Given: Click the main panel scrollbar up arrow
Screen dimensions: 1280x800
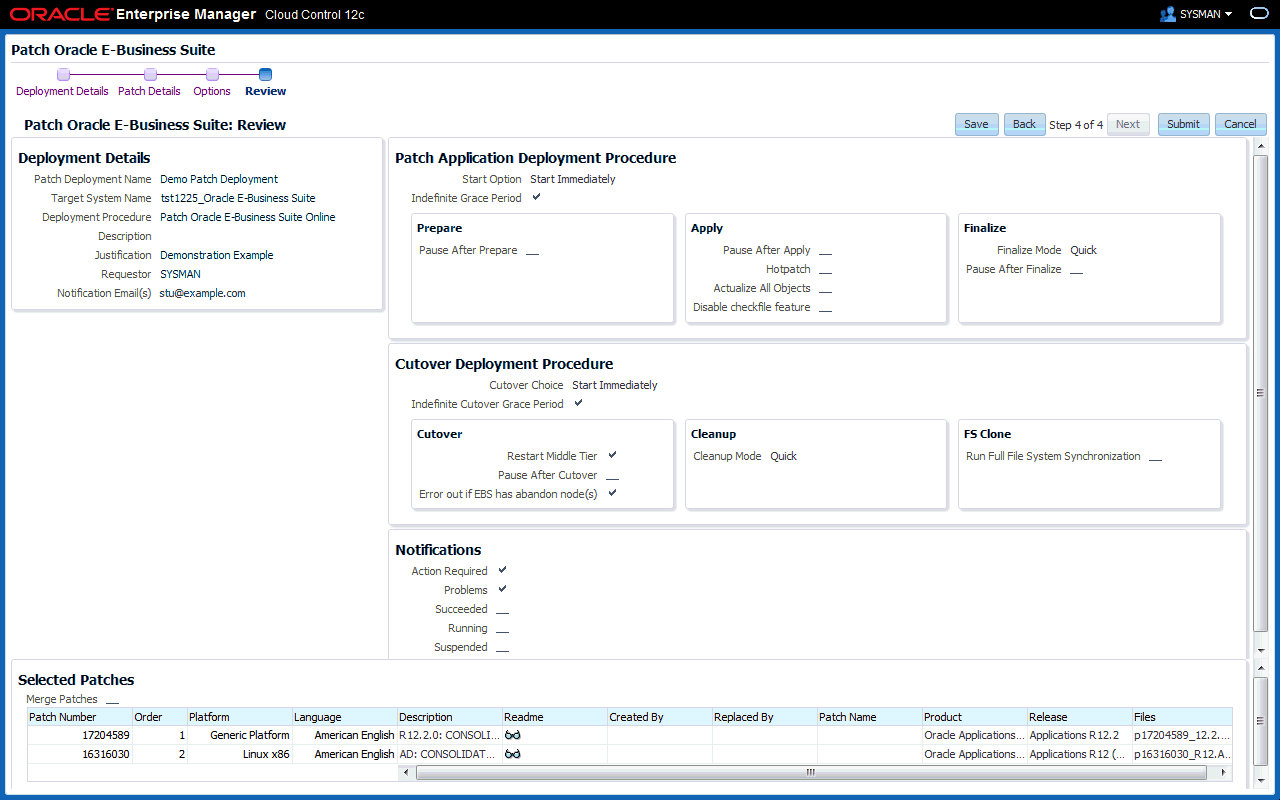Looking at the screenshot, I should [x=1260, y=146].
